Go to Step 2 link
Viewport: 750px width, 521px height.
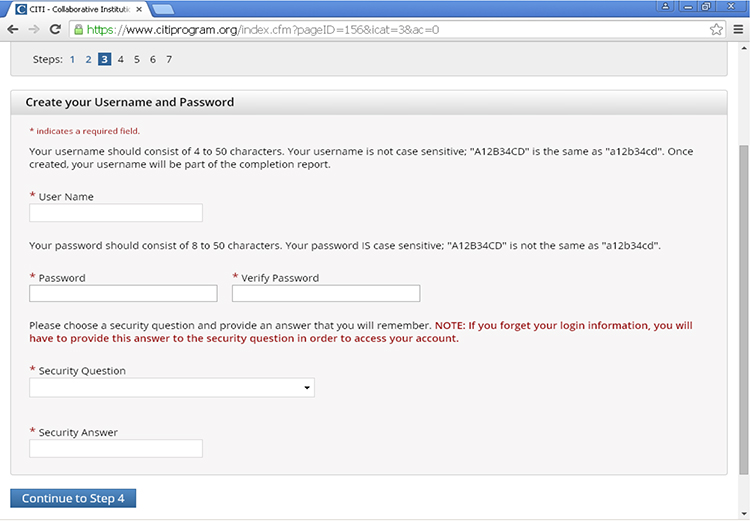(88, 59)
